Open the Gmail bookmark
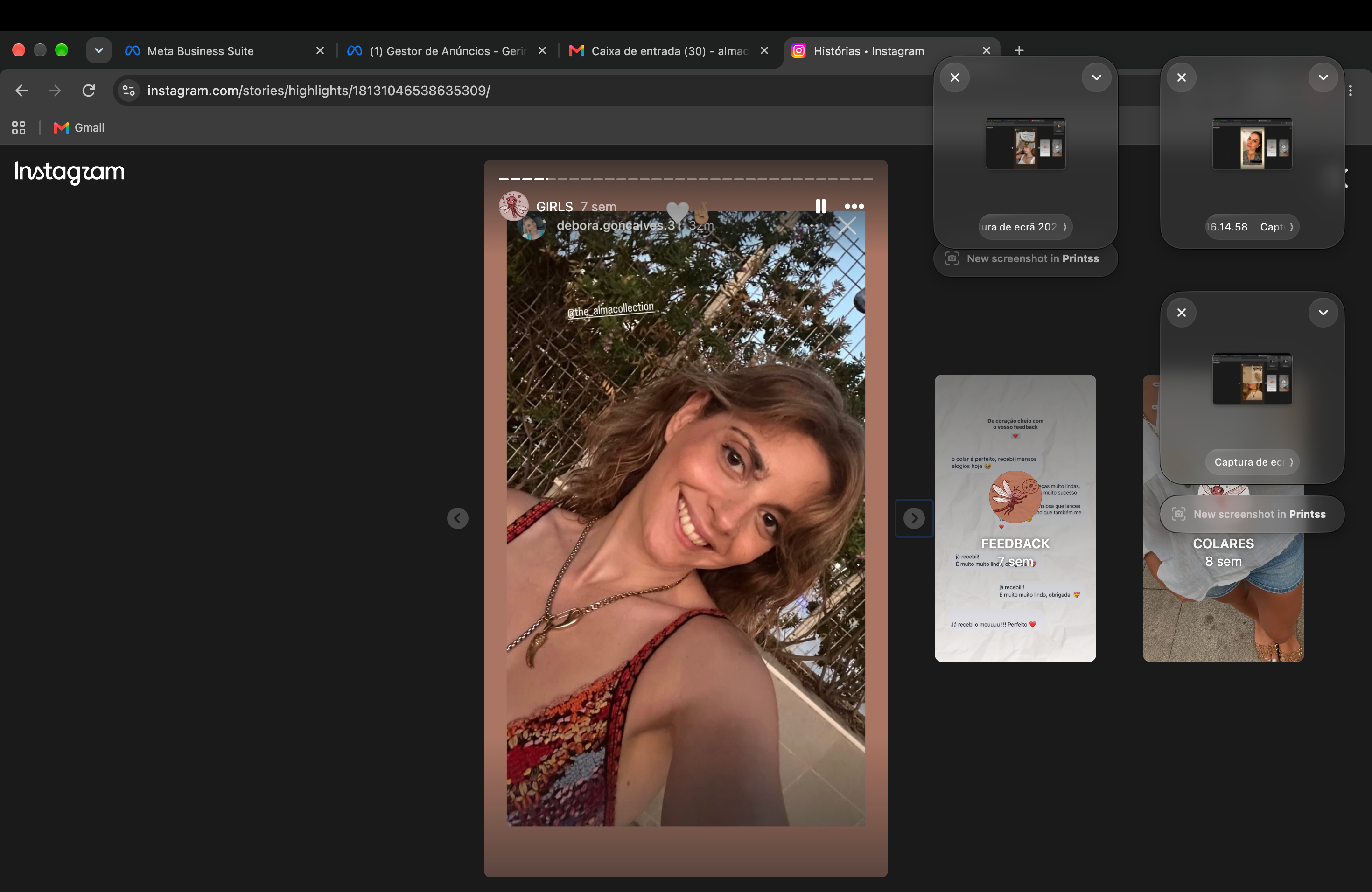This screenshot has height=892, width=1372. (79, 128)
